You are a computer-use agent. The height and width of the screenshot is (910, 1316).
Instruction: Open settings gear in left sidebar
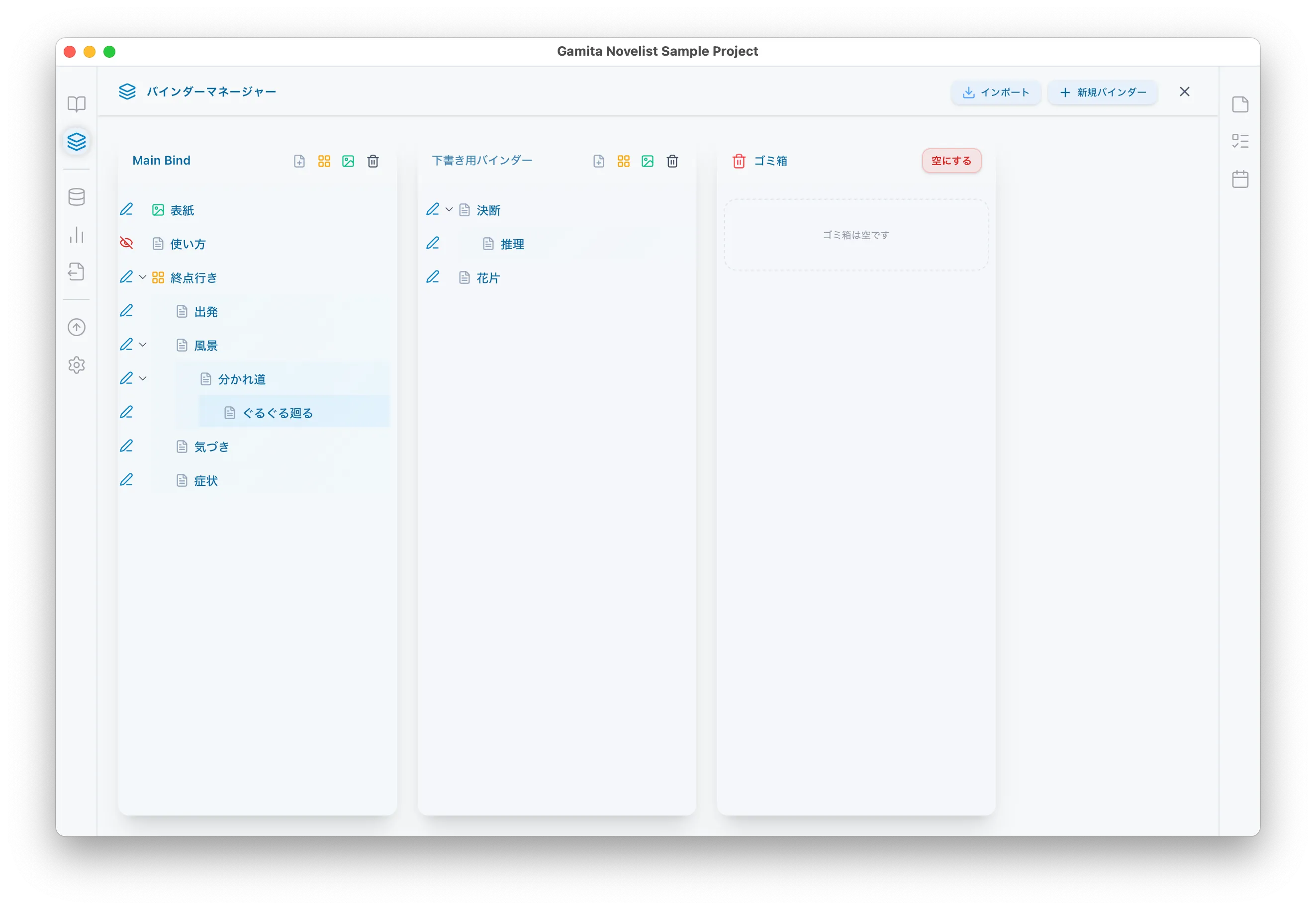tap(77, 365)
